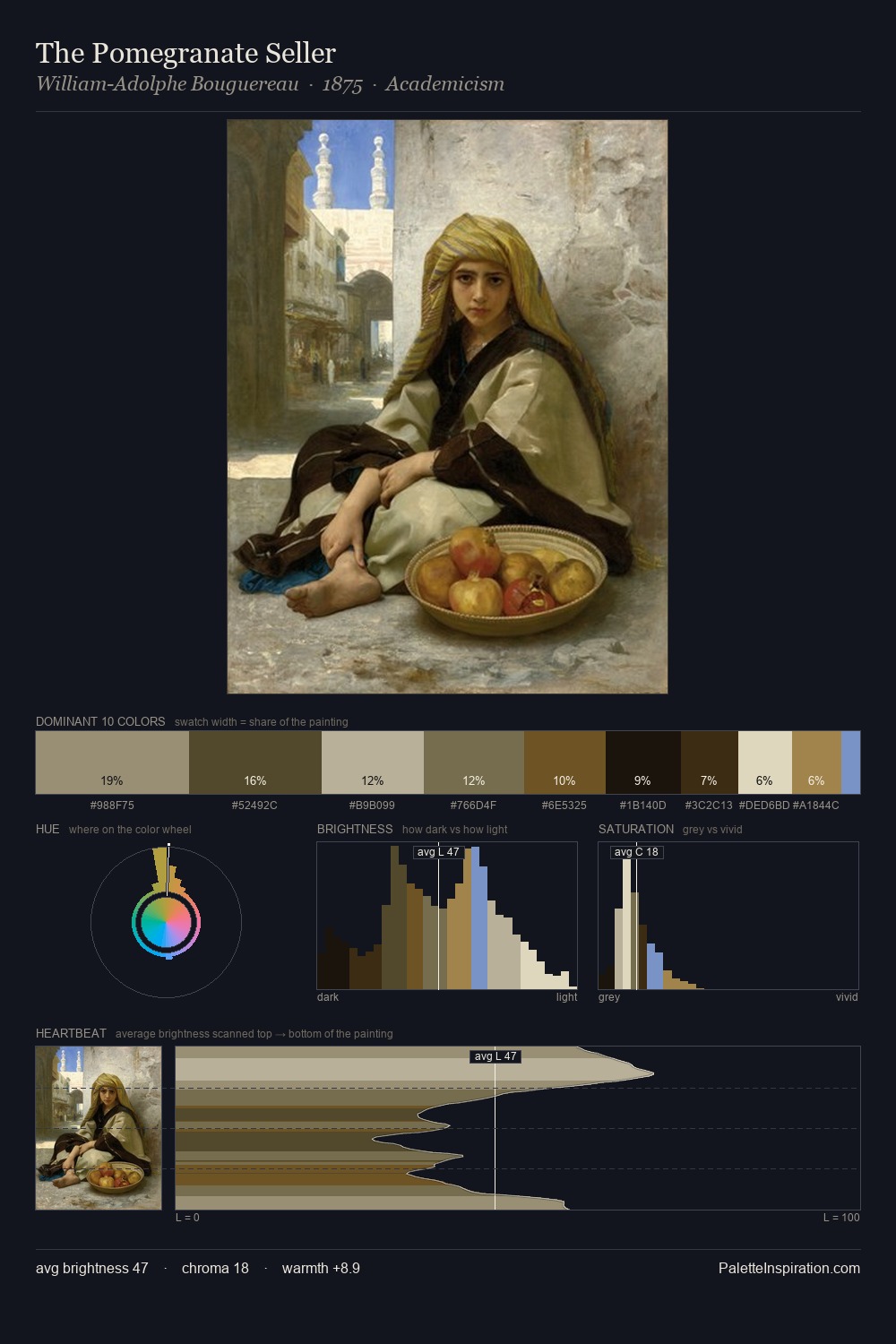Click the 'DOMINANT 10 COLORS' heading
Screen dimensions: 896x1344
click(100, 721)
